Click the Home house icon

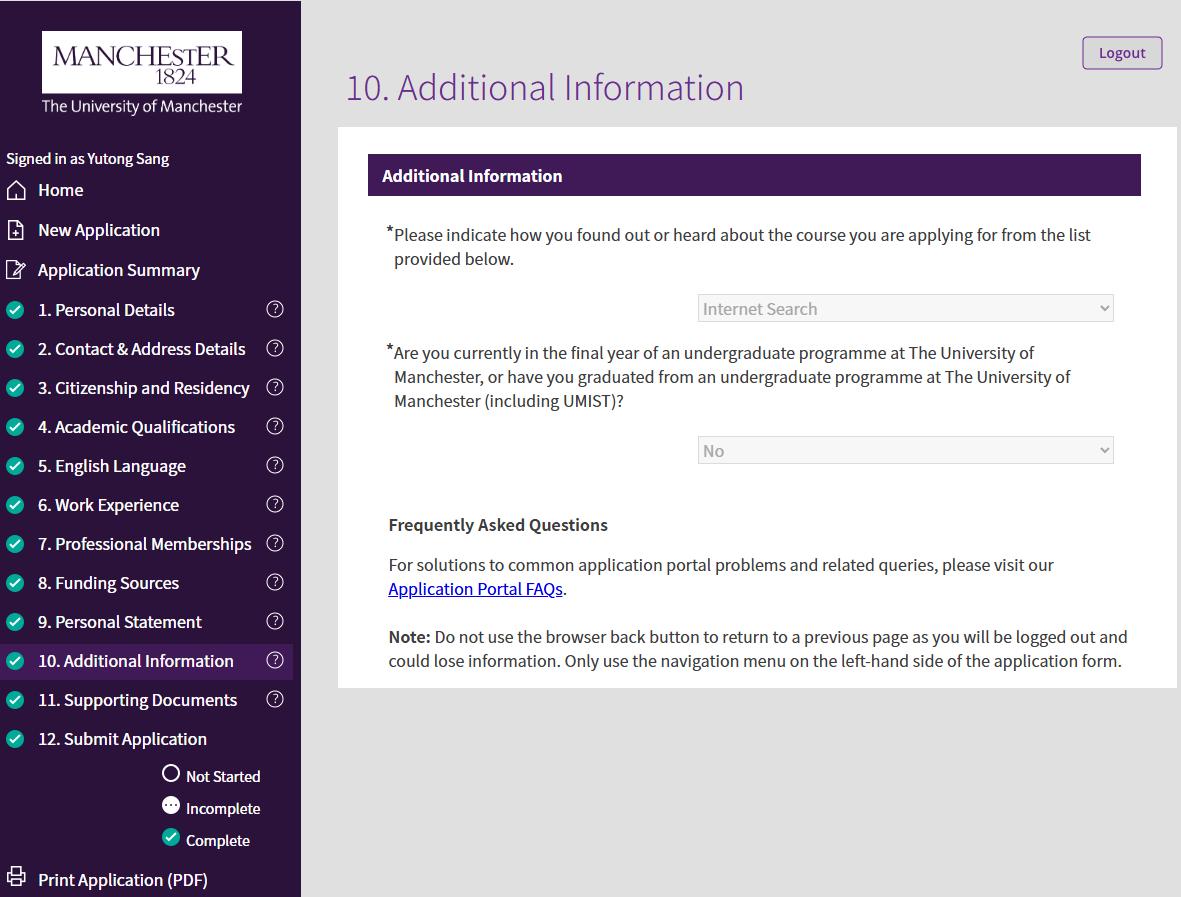(x=16, y=190)
